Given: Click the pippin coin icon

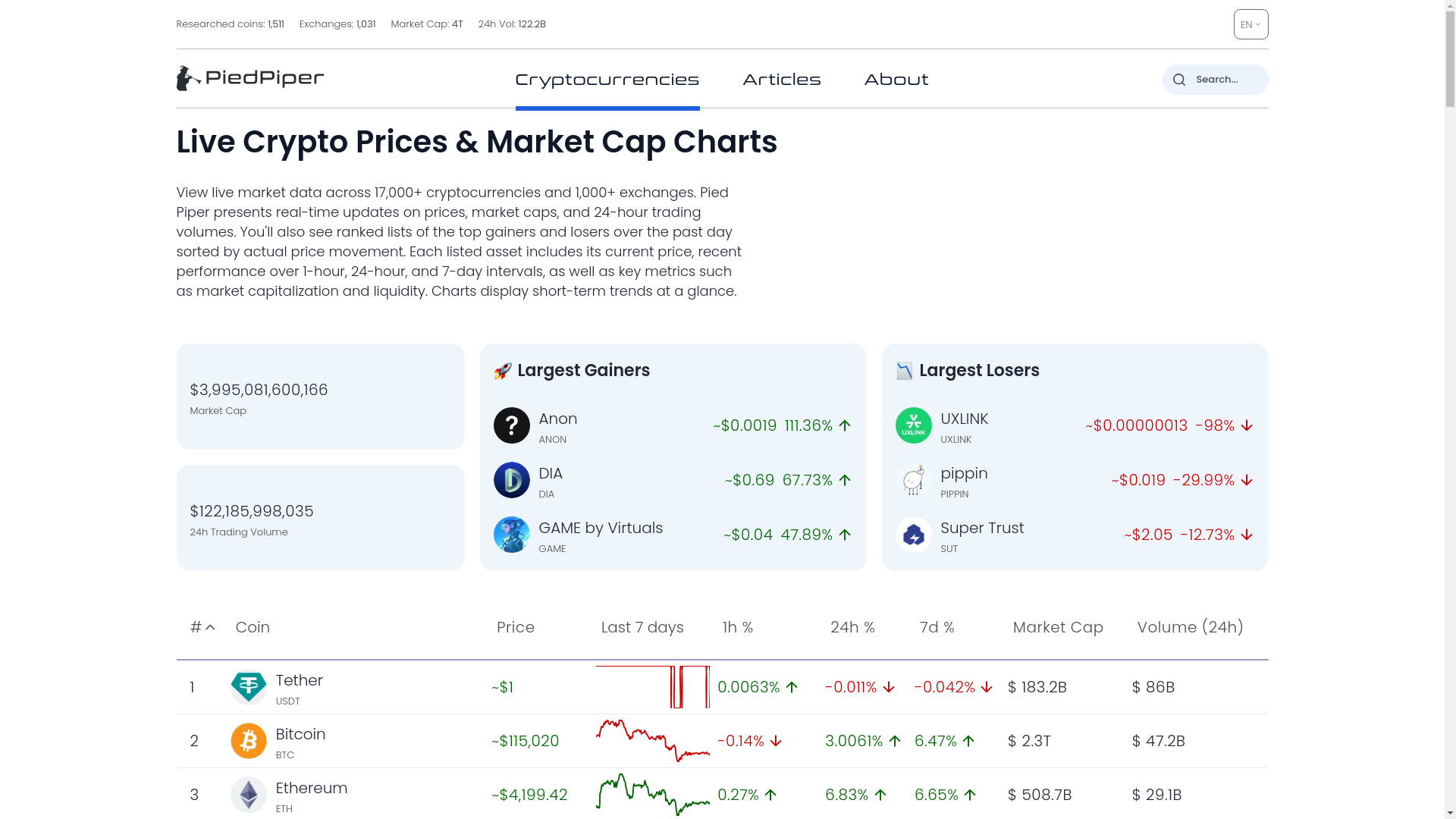Looking at the screenshot, I should [914, 480].
